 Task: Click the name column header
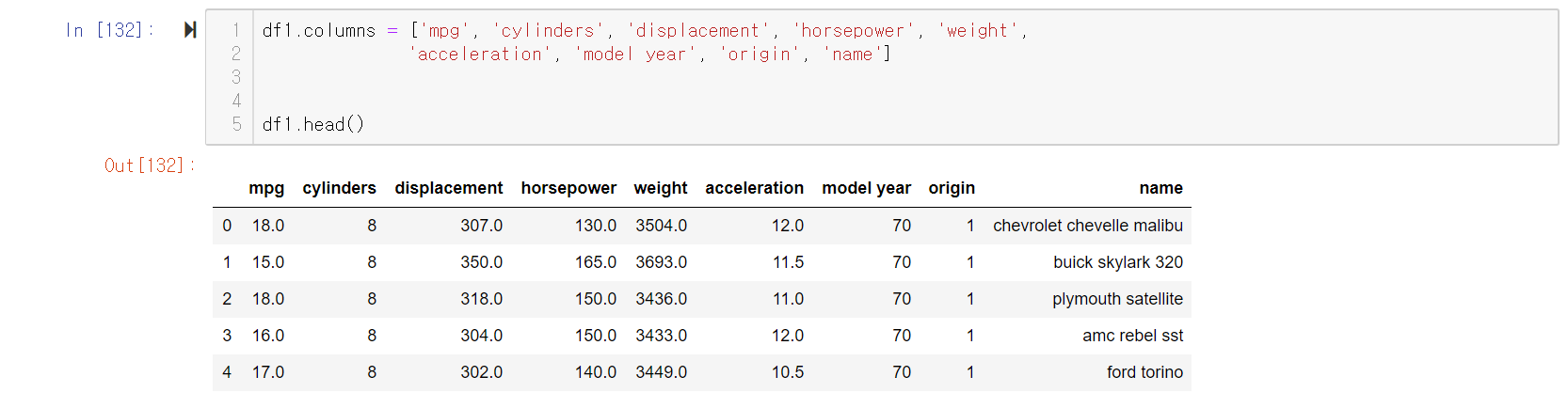click(x=1160, y=188)
